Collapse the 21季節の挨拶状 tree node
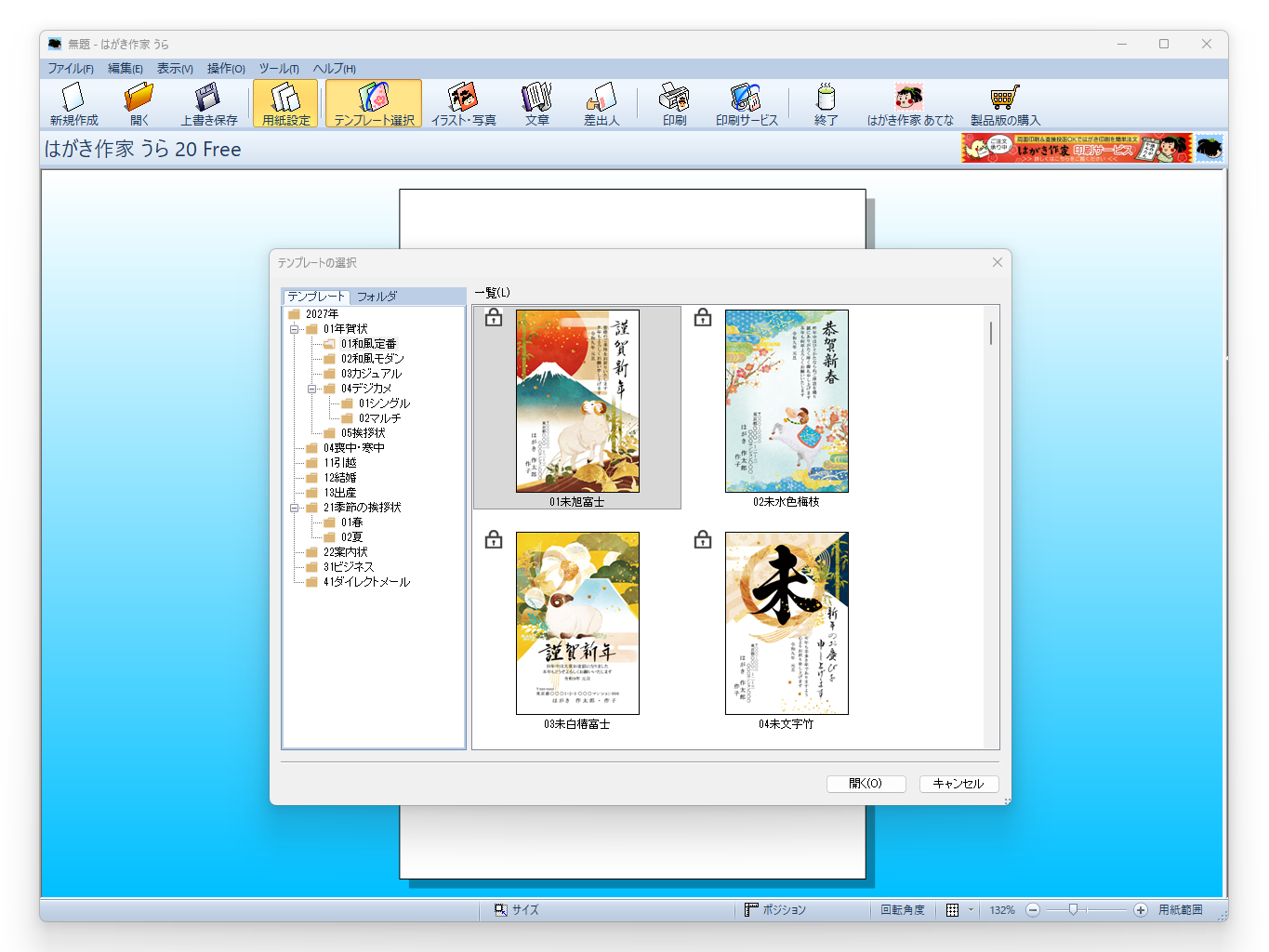1269x952 pixels. [295, 508]
